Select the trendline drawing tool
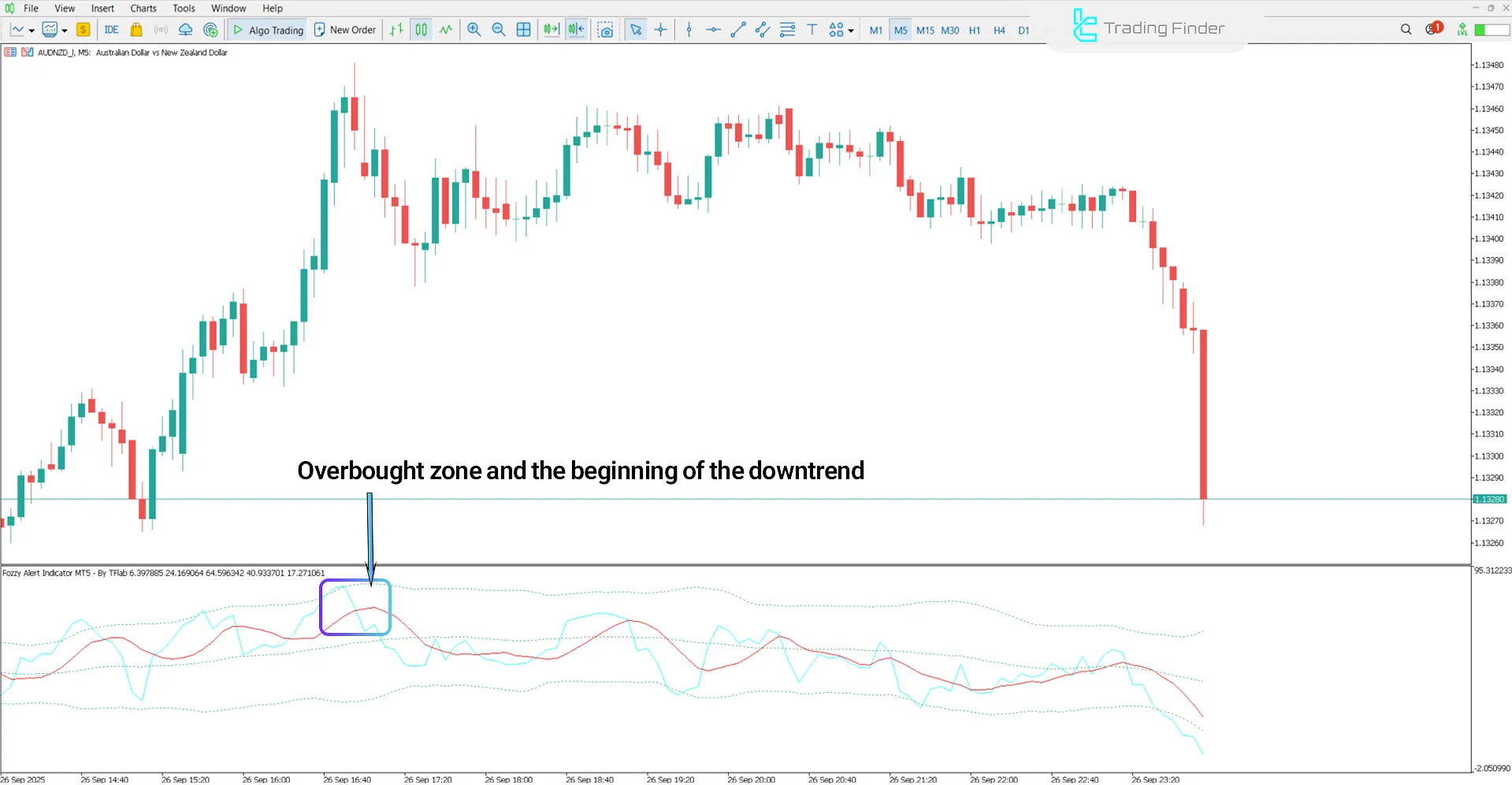 738,29
